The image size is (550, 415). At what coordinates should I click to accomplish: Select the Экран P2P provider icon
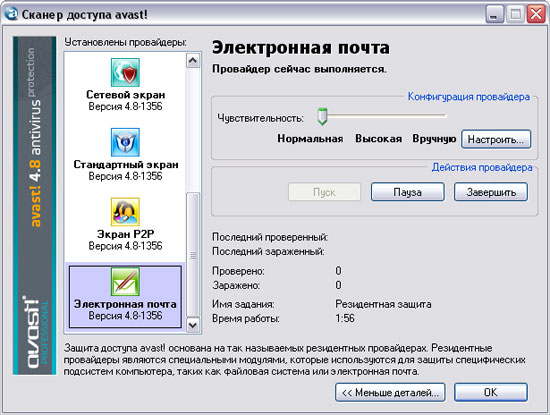tap(125, 212)
